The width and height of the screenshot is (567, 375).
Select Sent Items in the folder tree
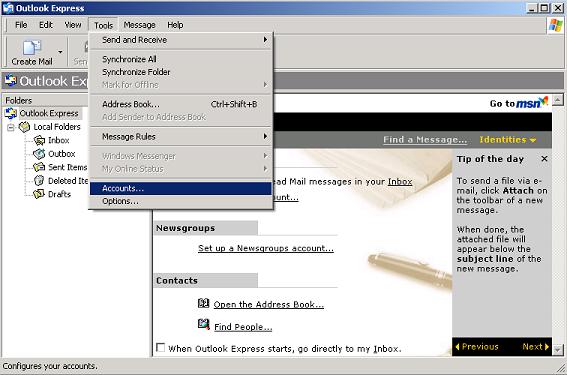[x=68, y=167]
